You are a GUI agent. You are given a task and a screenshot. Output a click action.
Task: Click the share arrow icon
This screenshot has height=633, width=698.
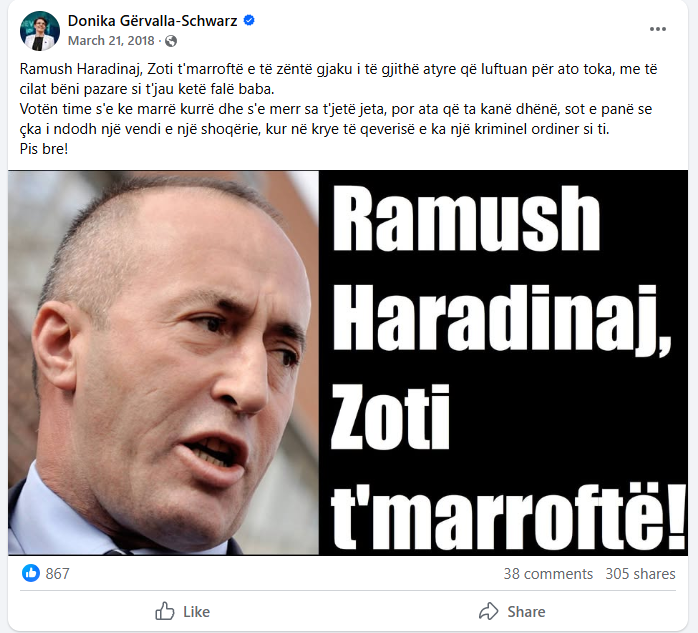coord(488,611)
